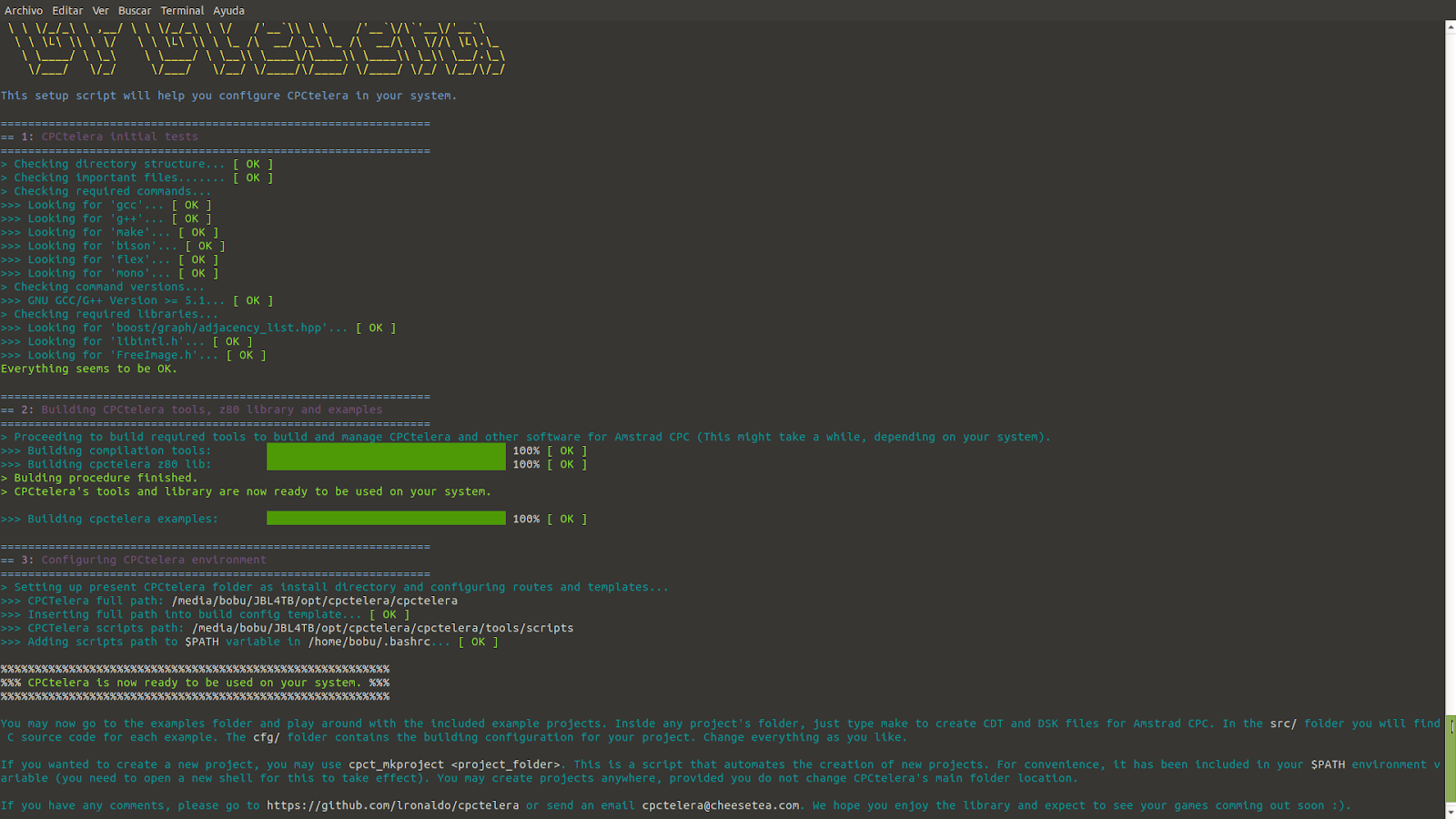This screenshot has height=819, width=1456.
Task: Click 'Building cpctelera examples:' label
Action: click(x=123, y=519)
